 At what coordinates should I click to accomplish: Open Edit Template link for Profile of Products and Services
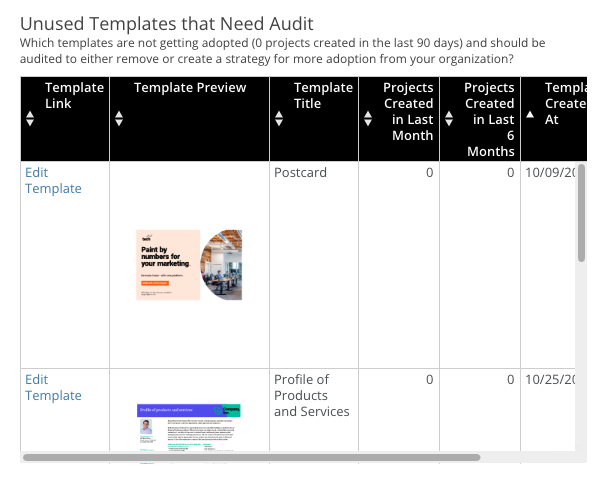[53, 388]
